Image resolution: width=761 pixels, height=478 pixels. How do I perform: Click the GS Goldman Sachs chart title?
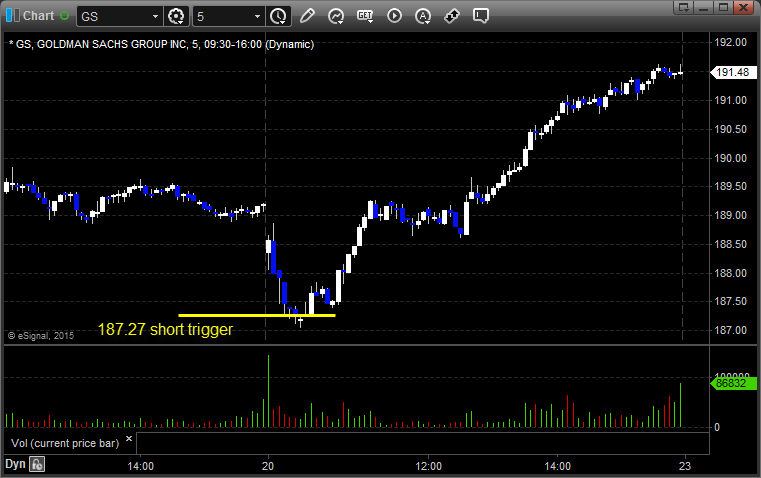[x=162, y=44]
